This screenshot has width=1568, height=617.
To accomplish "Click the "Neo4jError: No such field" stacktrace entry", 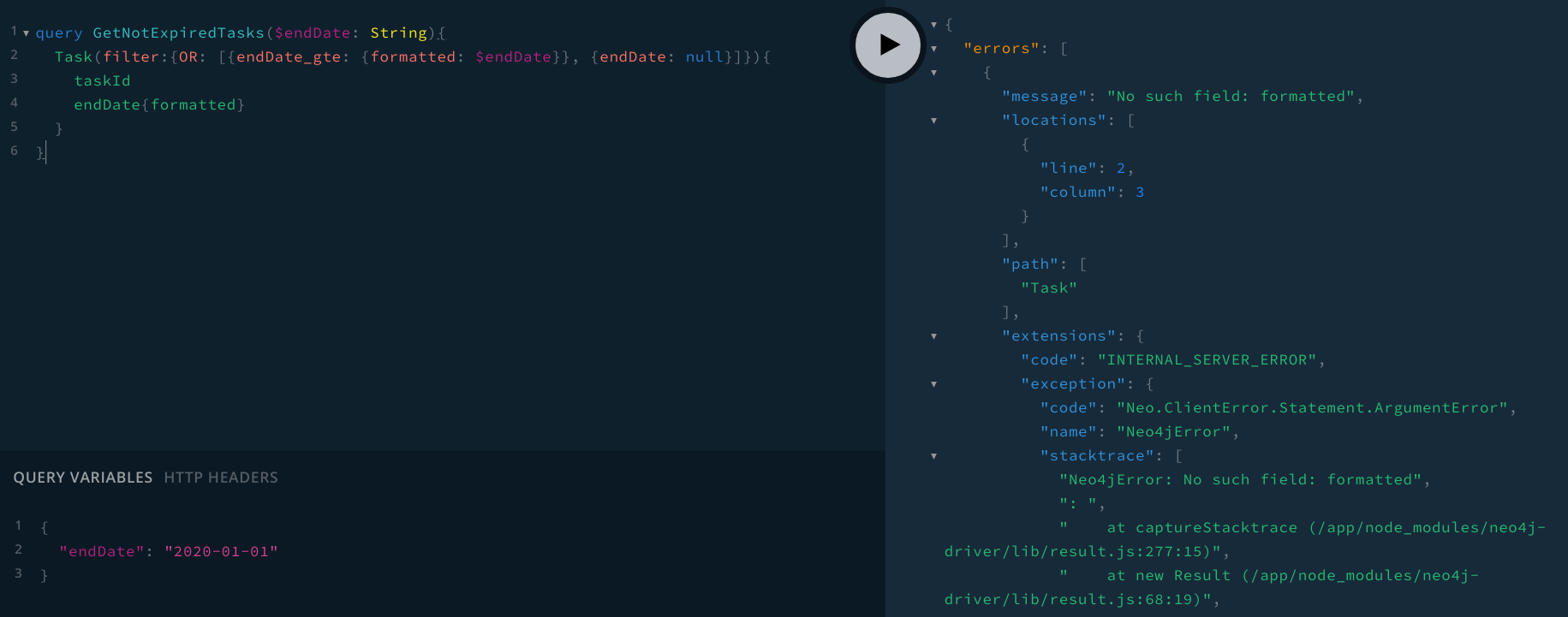I will [1241, 479].
